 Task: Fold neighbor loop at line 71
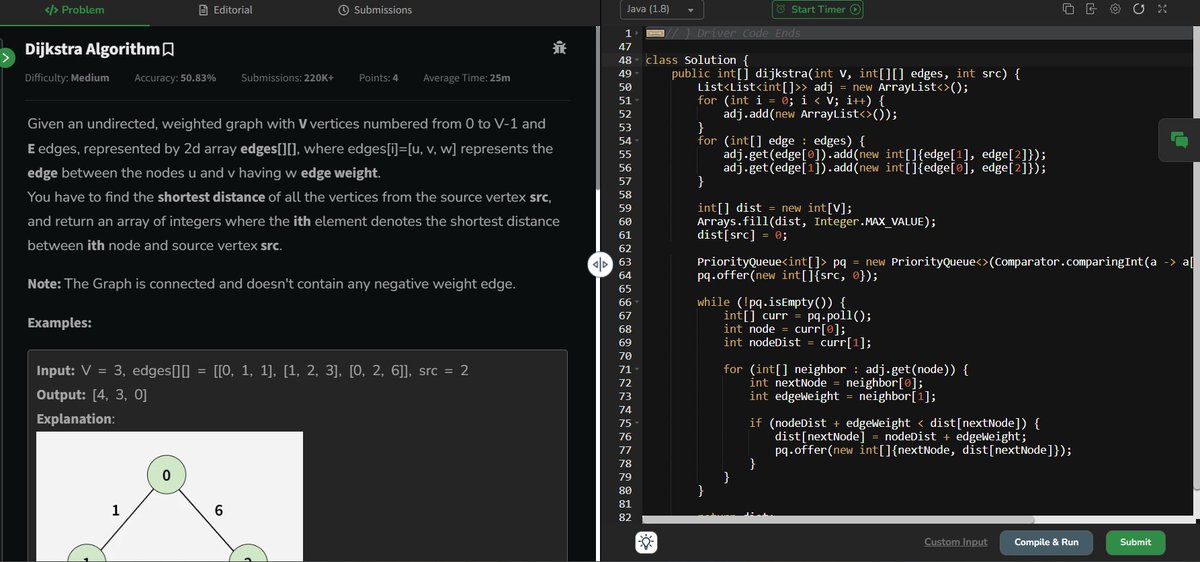[x=638, y=369]
